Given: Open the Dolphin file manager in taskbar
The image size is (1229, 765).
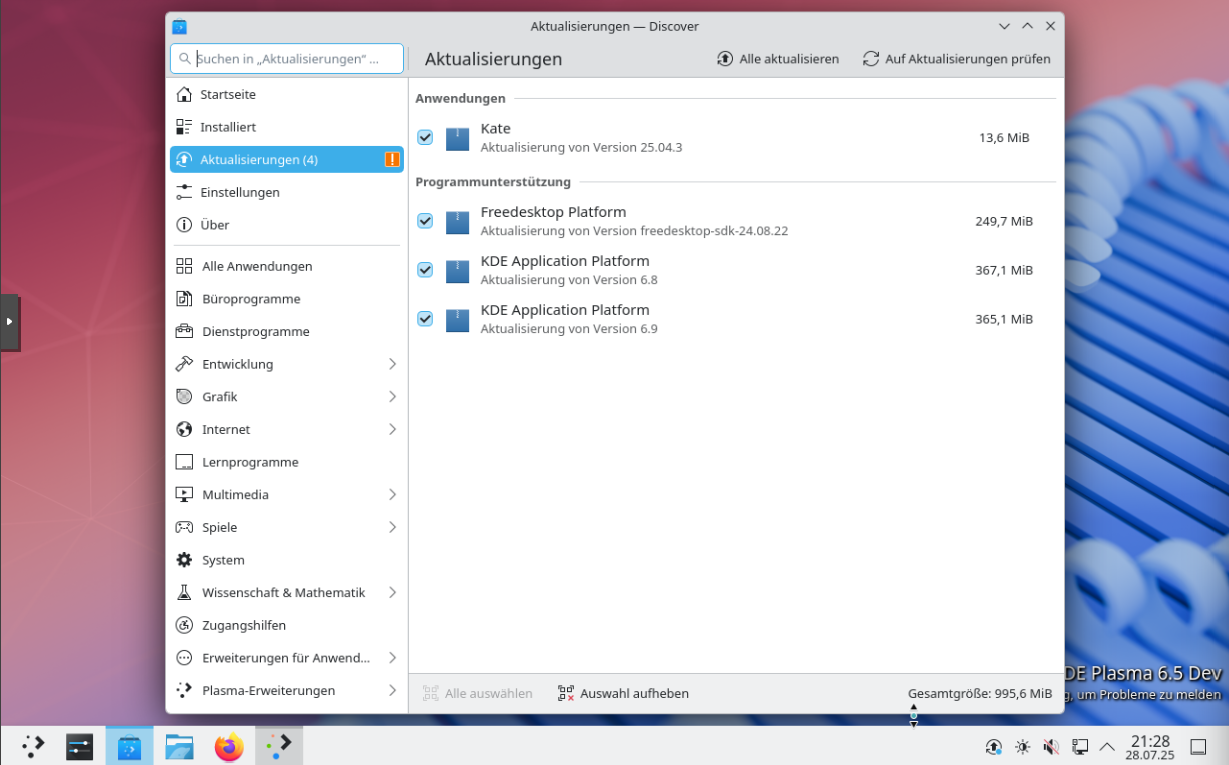Looking at the screenshot, I should 179,746.
